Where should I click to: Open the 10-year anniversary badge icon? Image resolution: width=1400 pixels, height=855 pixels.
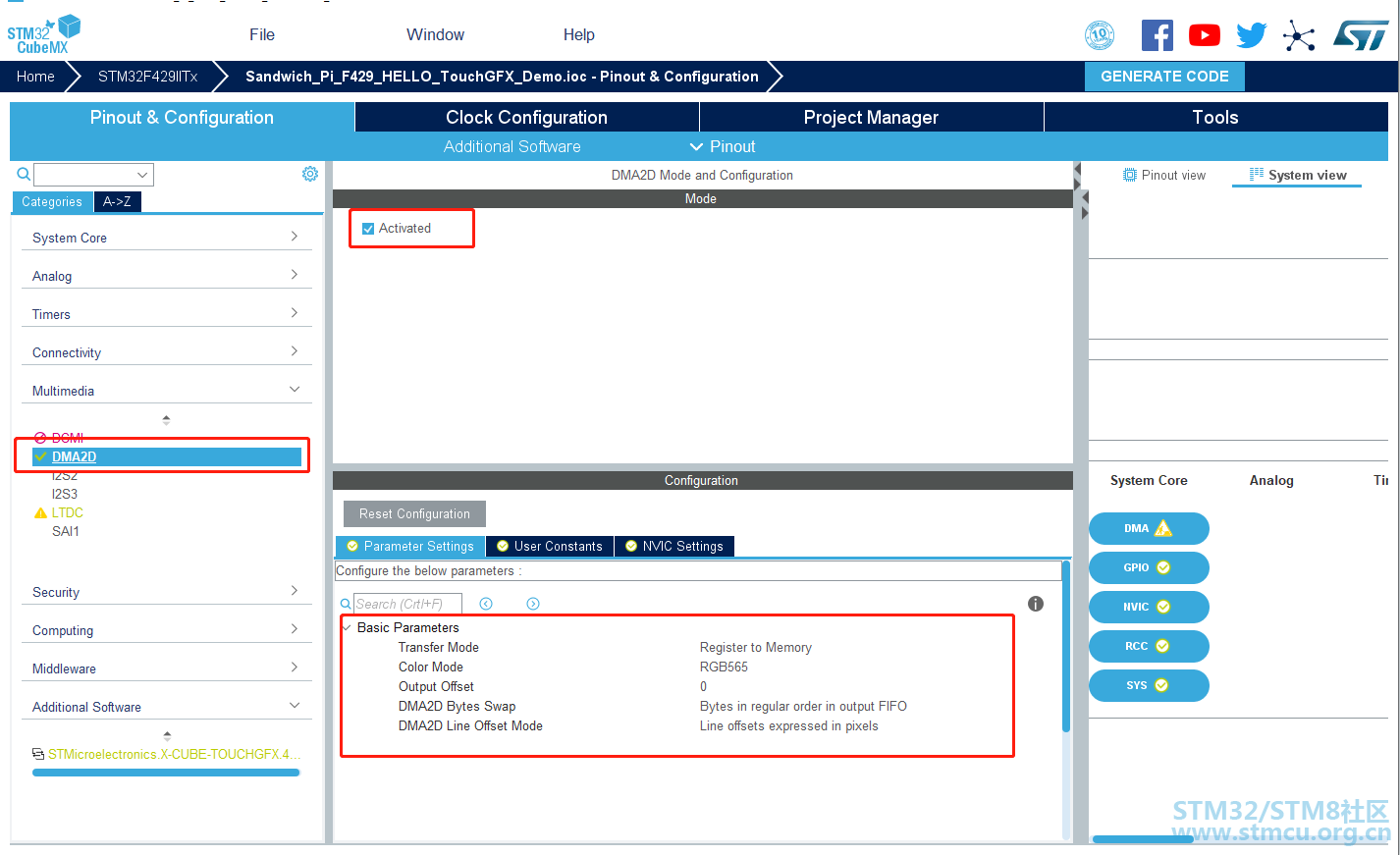(x=1100, y=35)
